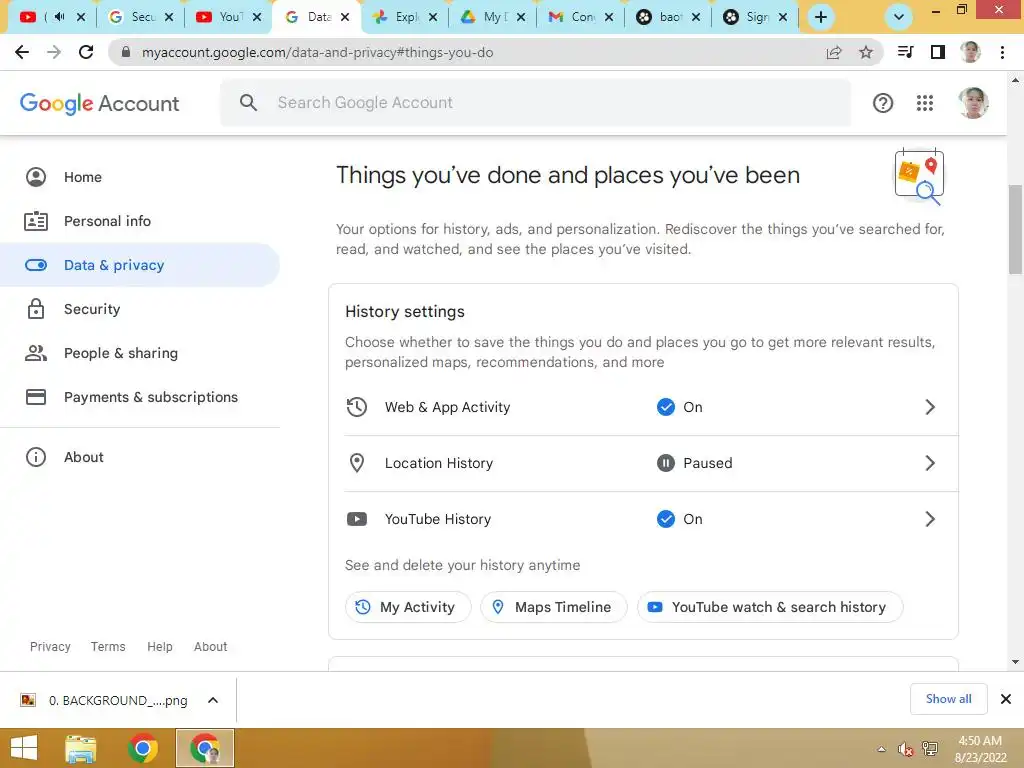This screenshot has height=768, width=1024.
Task: Click the muted speaker tray icon
Action: (x=905, y=749)
